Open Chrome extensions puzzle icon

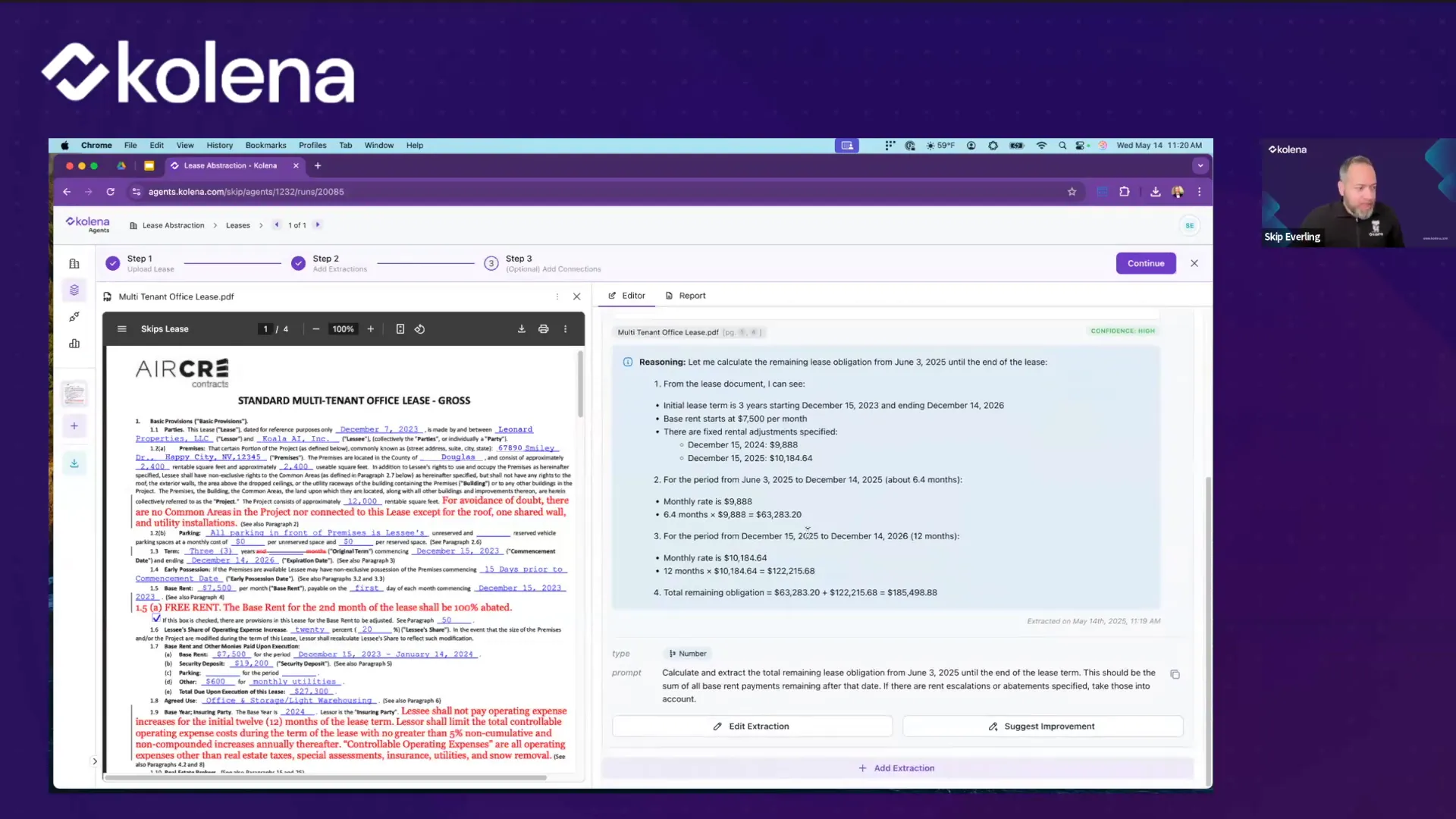click(x=1125, y=192)
